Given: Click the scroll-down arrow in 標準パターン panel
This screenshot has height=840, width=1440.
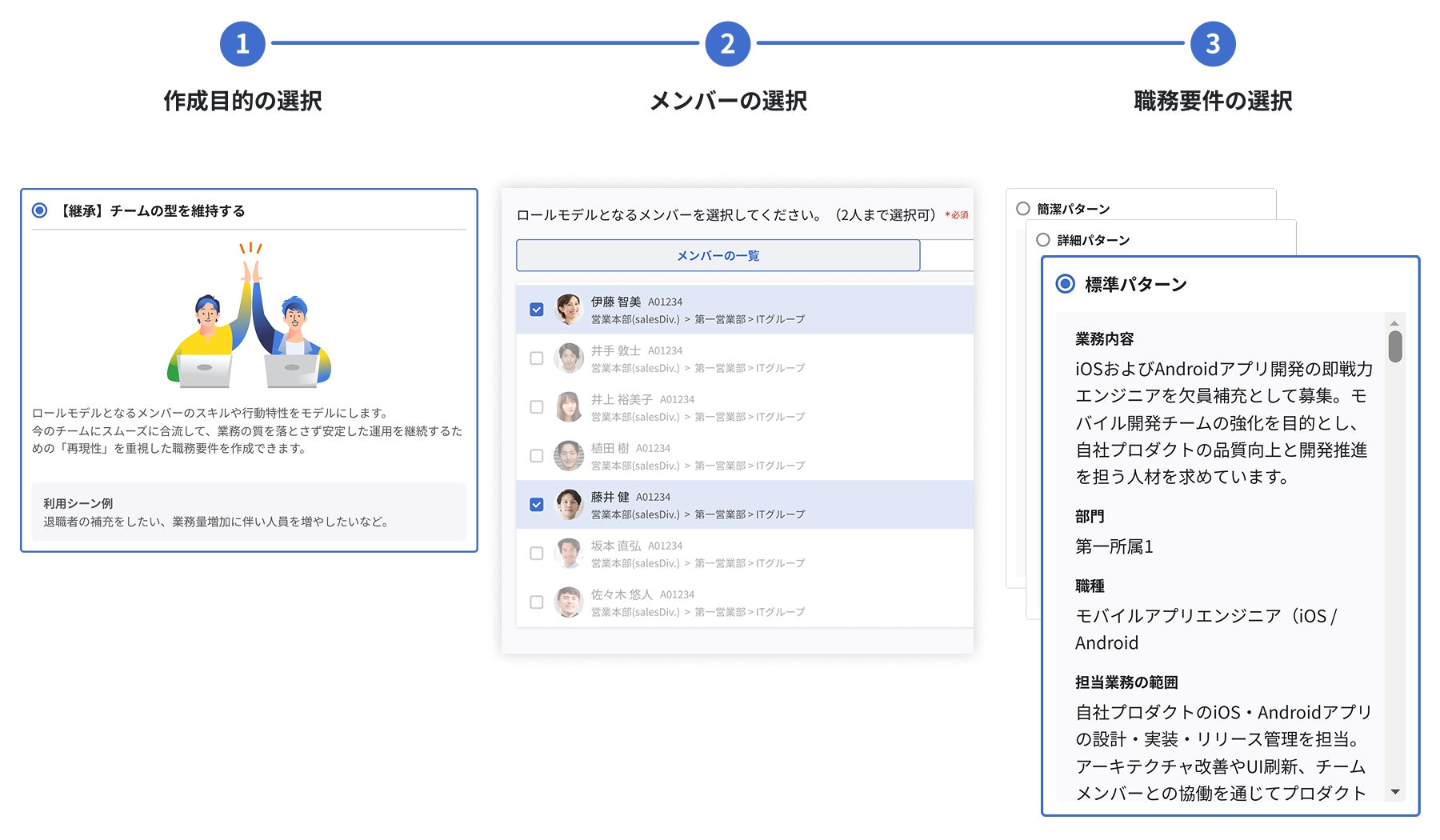Looking at the screenshot, I should pos(1394,792).
